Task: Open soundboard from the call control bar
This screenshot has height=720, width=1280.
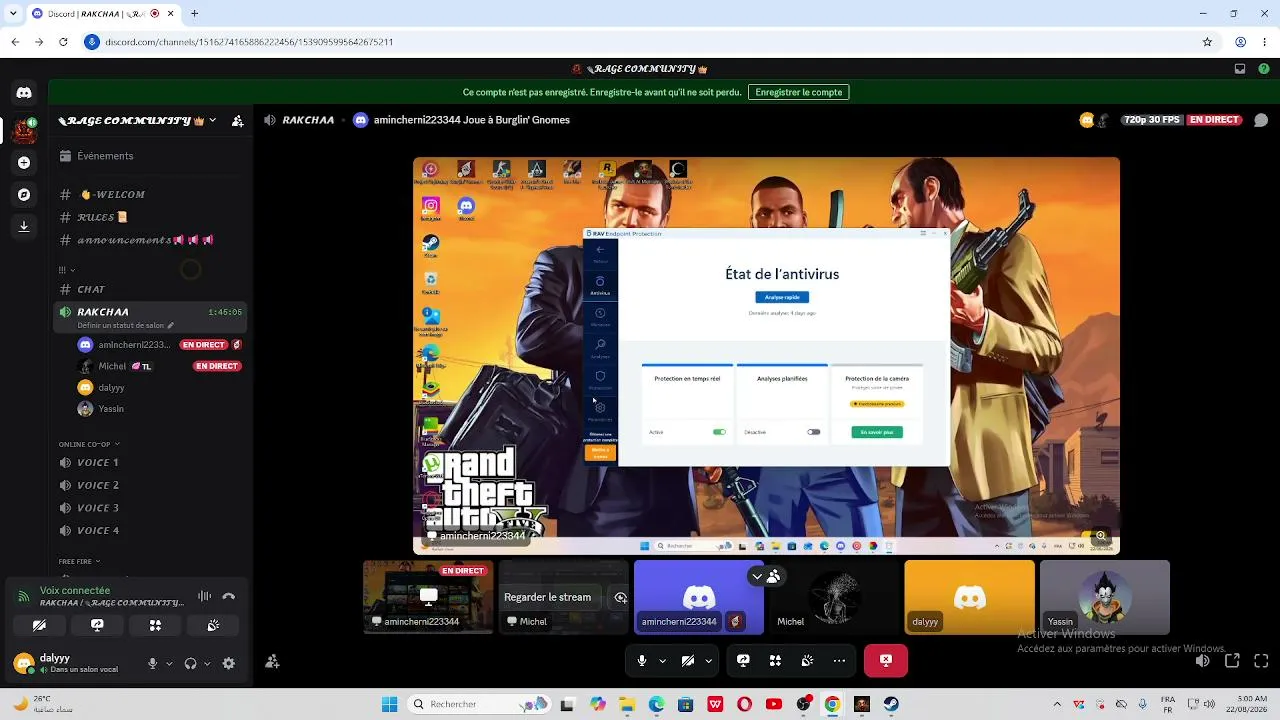Action: (x=807, y=661)
